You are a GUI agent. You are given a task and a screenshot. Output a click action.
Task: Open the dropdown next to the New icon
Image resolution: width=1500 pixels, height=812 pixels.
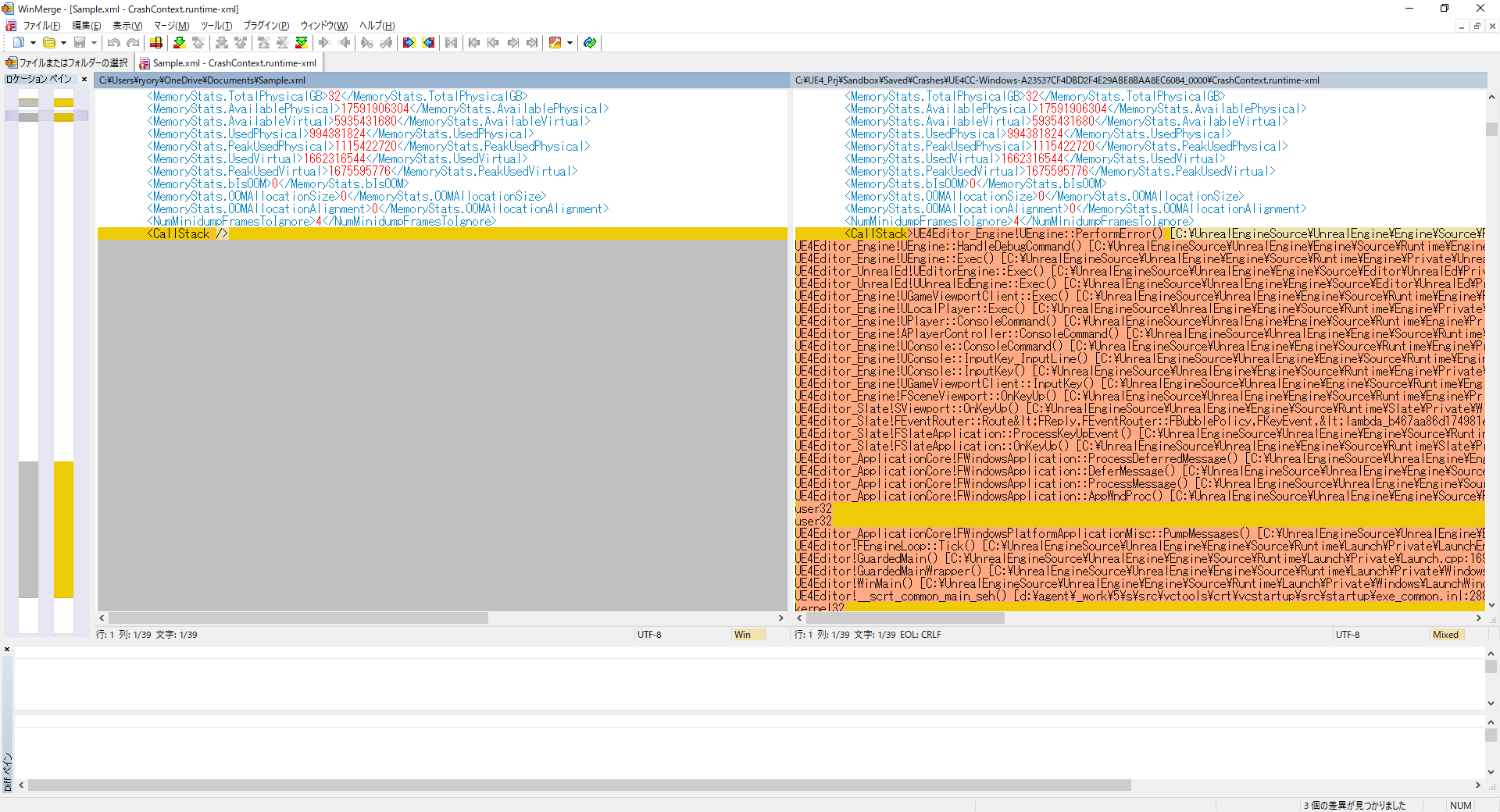pyautogui.click(x=32, y=43)
